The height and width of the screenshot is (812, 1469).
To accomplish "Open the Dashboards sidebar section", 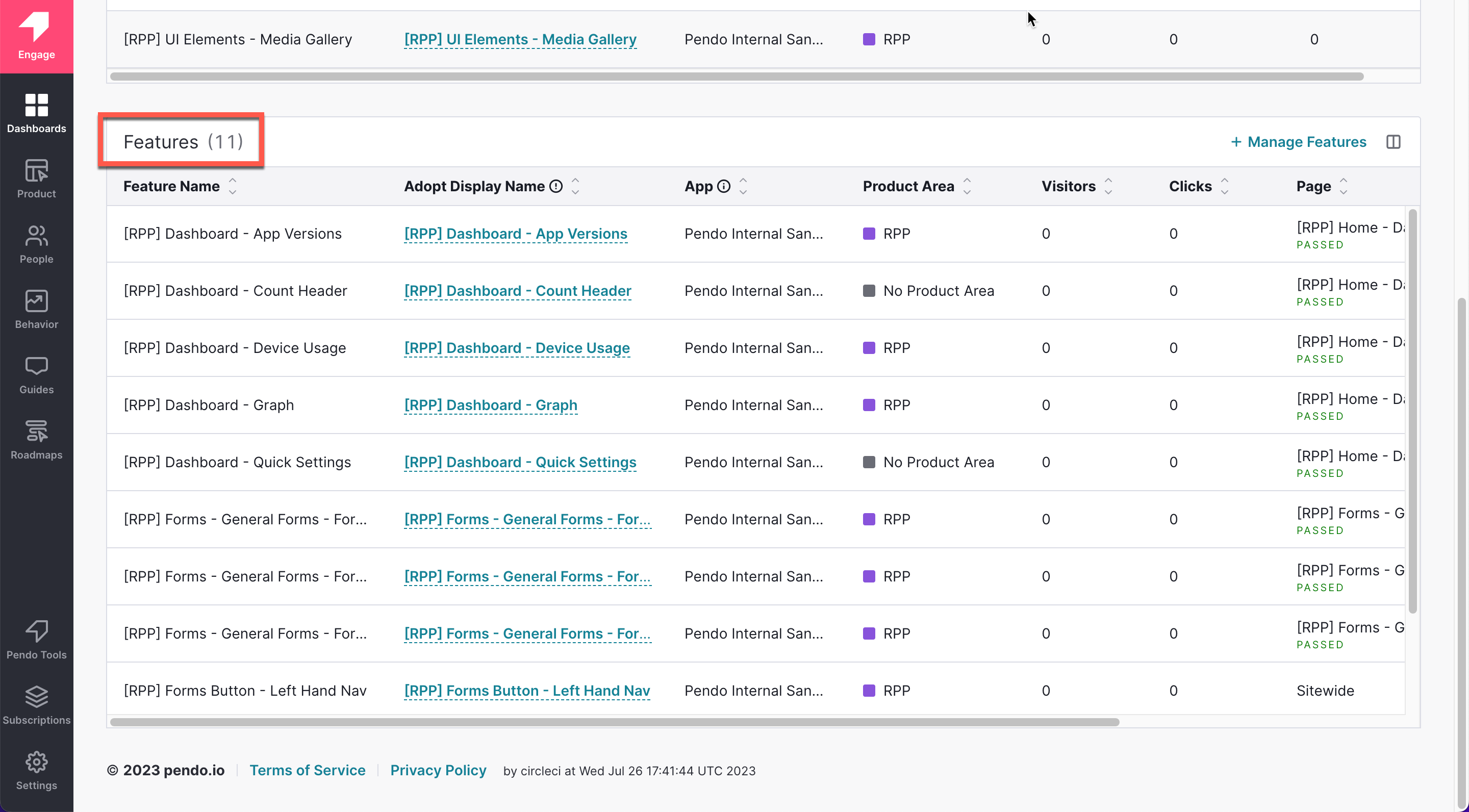I will (x=37, y=113).
